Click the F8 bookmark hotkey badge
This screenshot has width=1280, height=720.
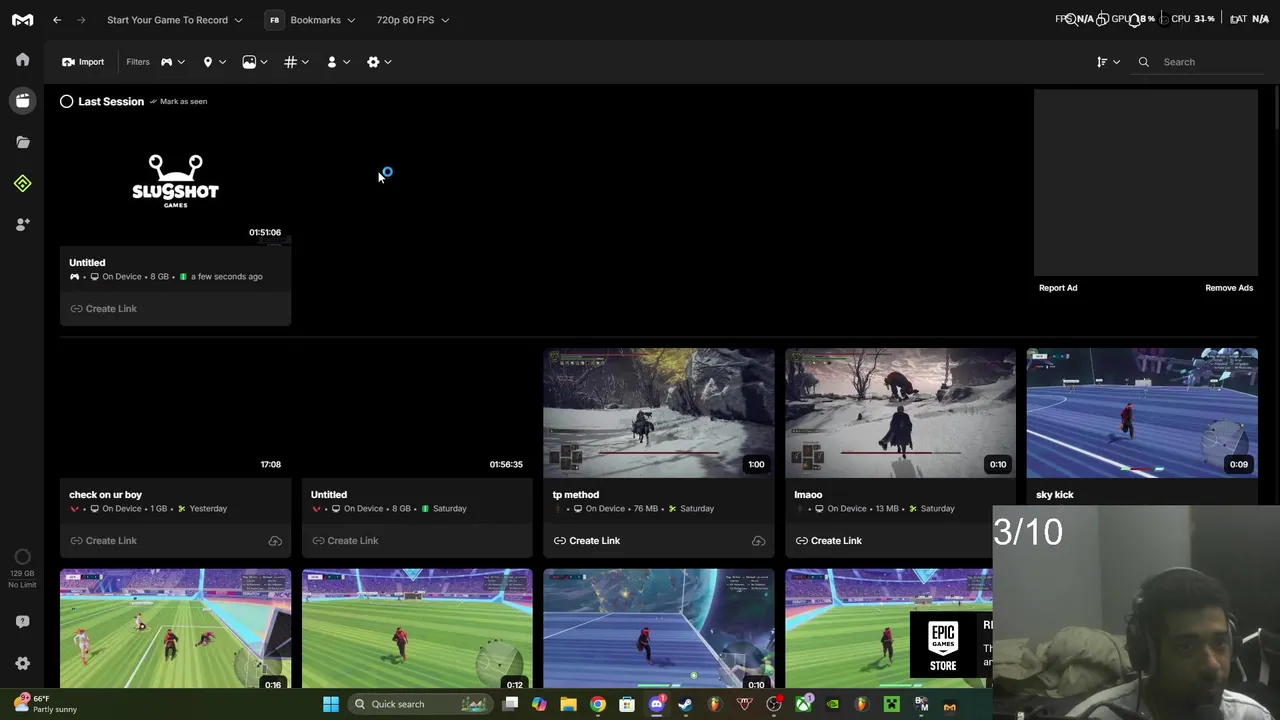274,20
